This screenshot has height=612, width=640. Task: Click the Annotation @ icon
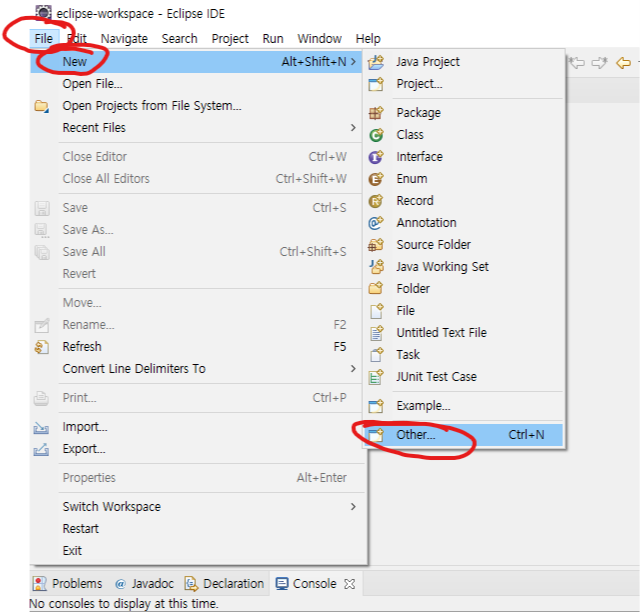pos(376,223)
